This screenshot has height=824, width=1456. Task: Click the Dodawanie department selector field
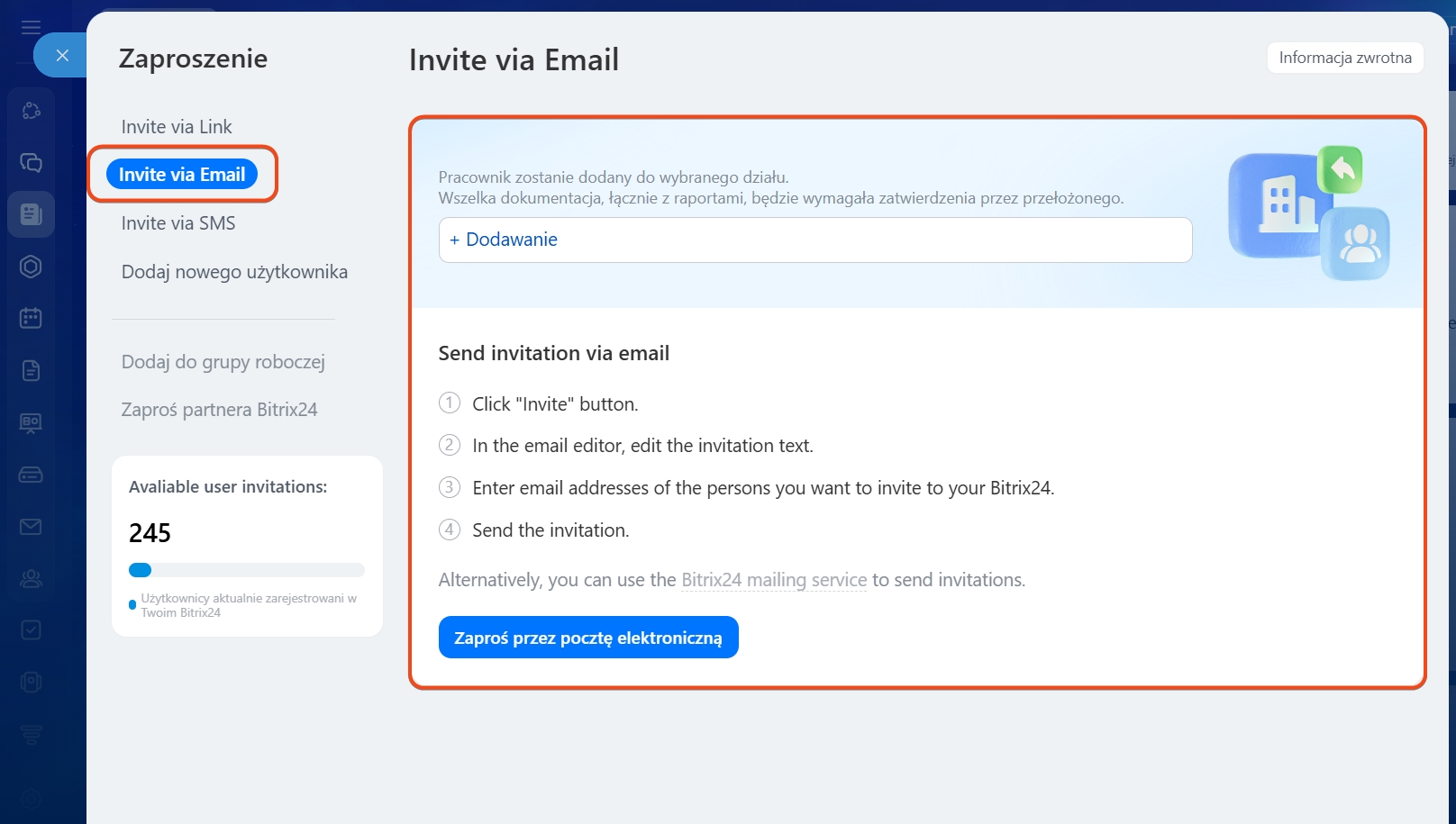tap(814, 240)
